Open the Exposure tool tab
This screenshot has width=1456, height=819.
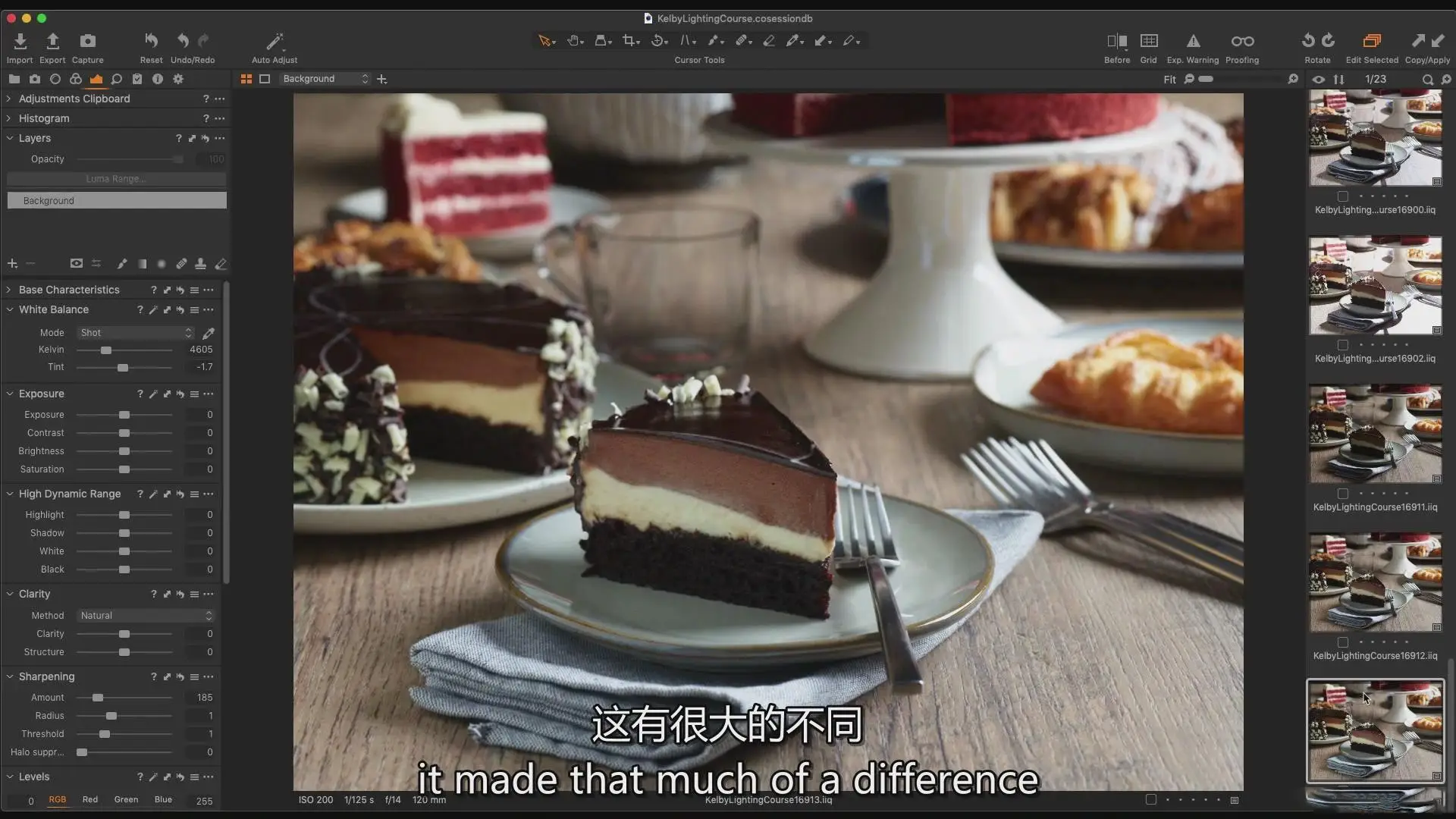(96, 79)
